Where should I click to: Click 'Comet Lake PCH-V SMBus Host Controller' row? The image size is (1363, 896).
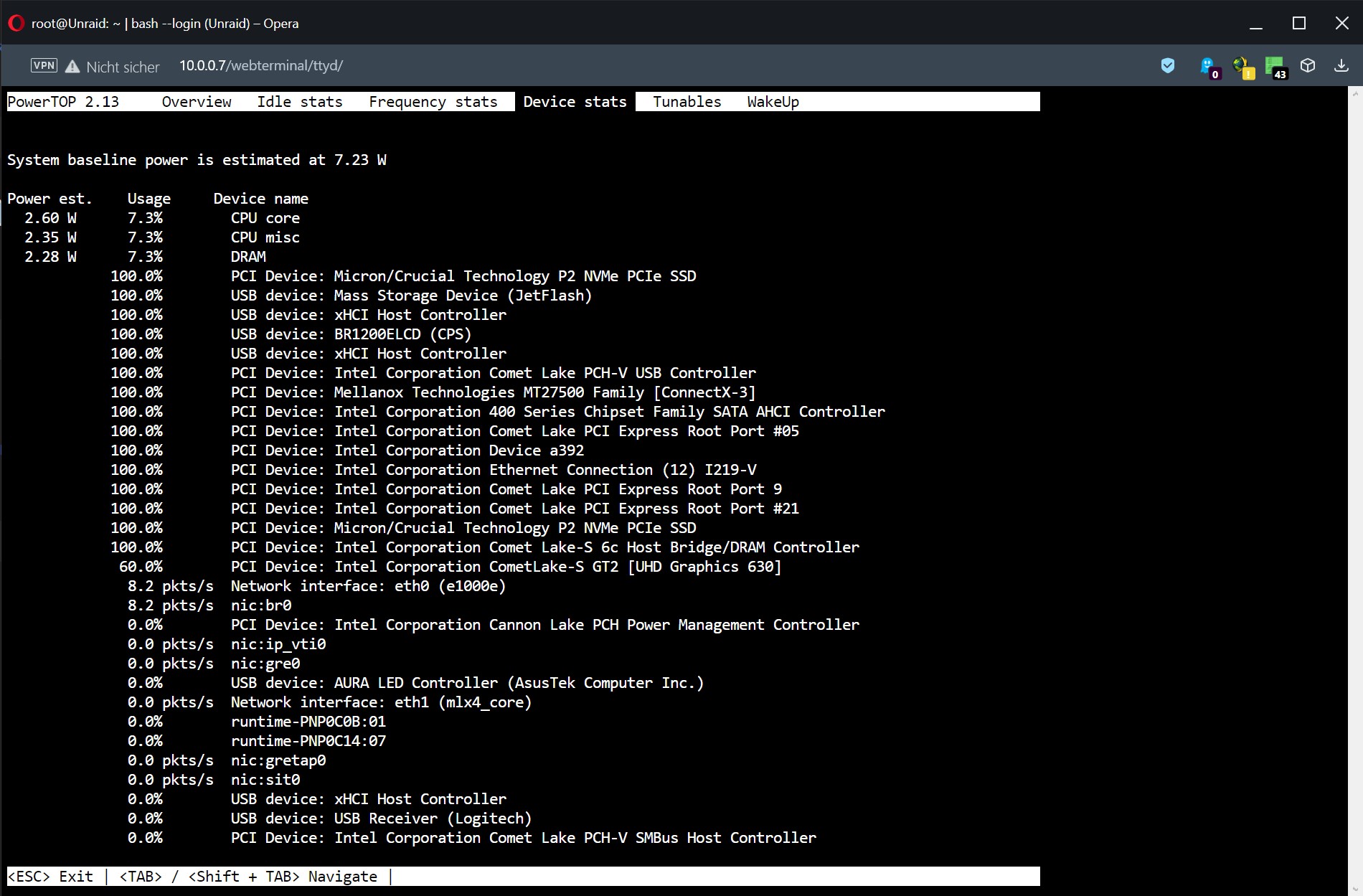point(524,838)
